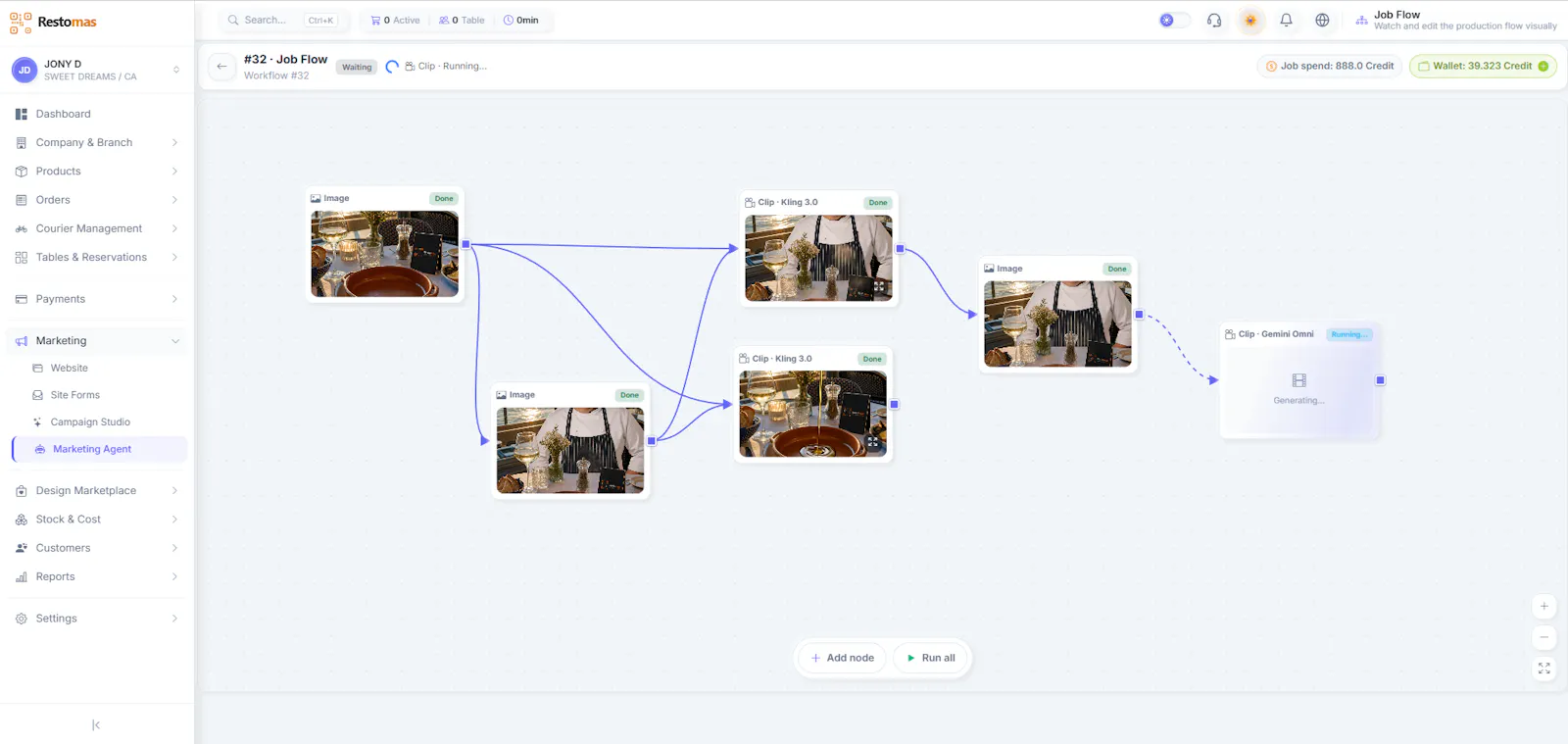Click the Payments card icon

point(22,299)
